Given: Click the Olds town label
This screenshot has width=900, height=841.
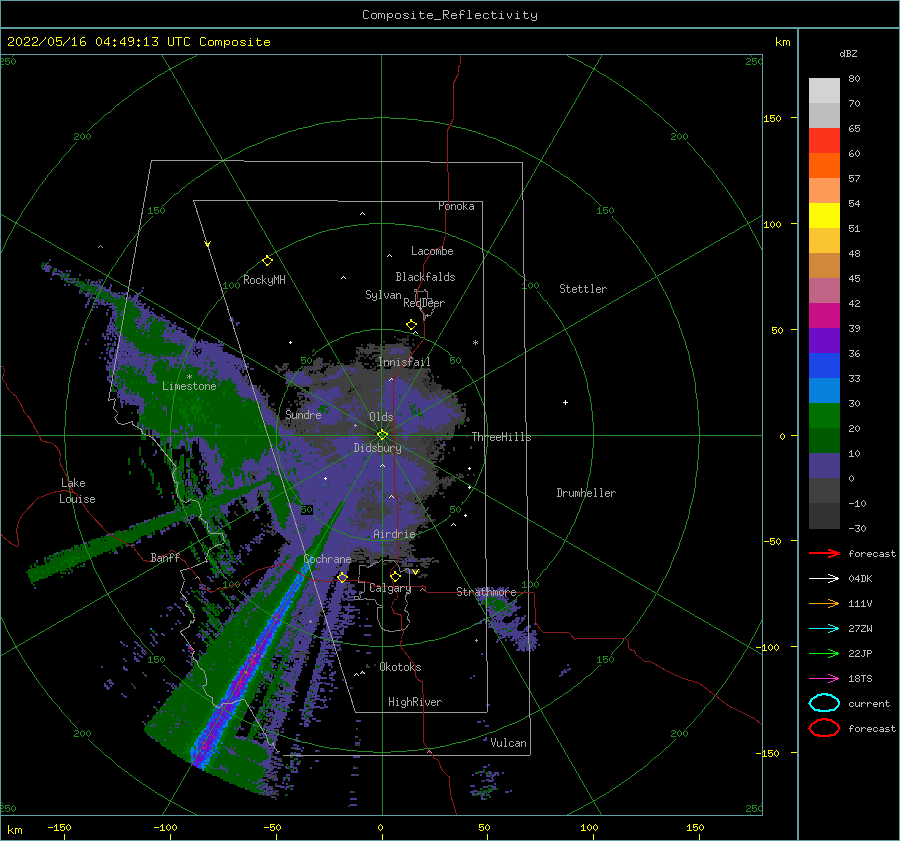Looking at the screenshot, I should pos(381,417).
